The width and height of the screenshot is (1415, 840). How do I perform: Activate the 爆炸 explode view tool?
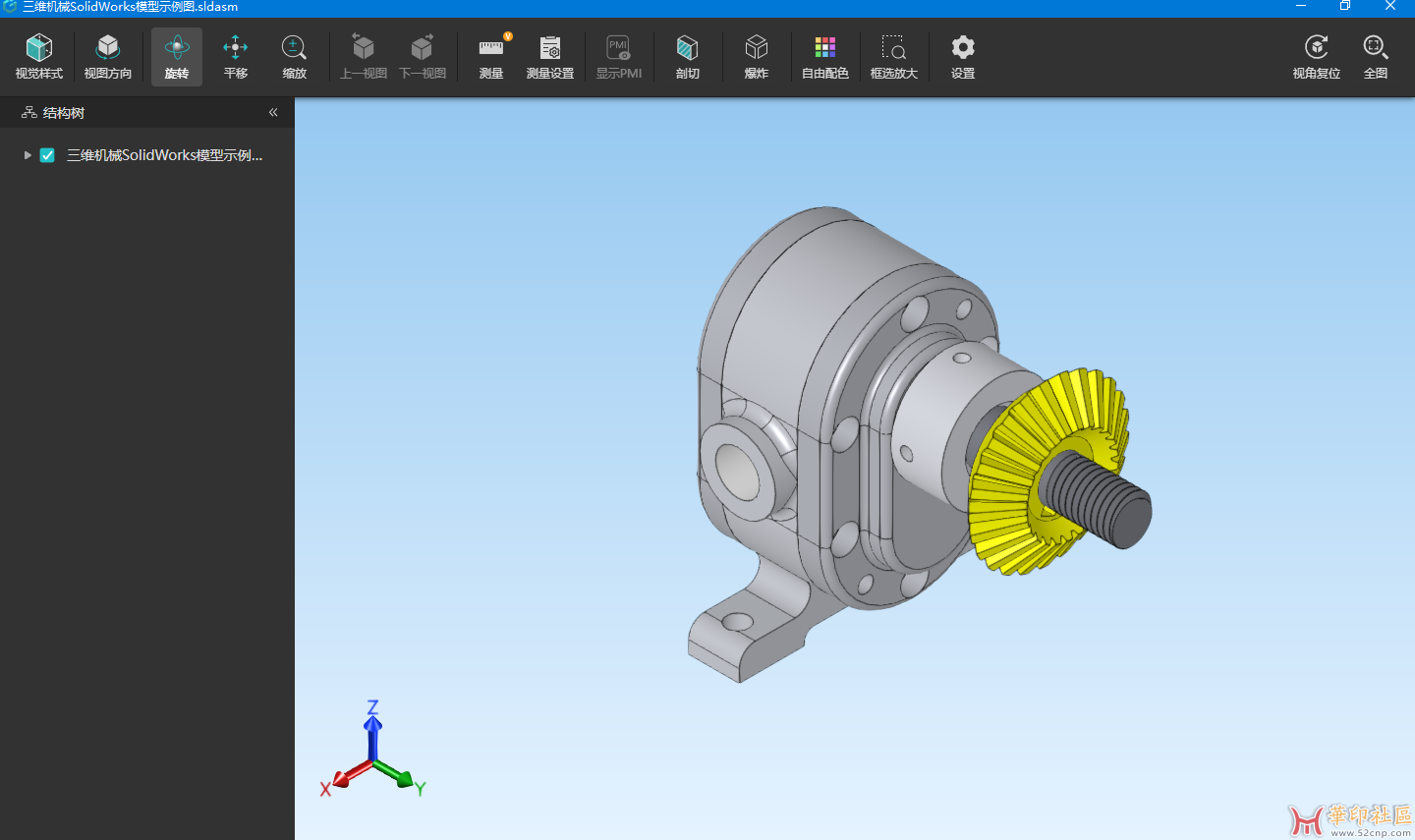click(757, 57)
